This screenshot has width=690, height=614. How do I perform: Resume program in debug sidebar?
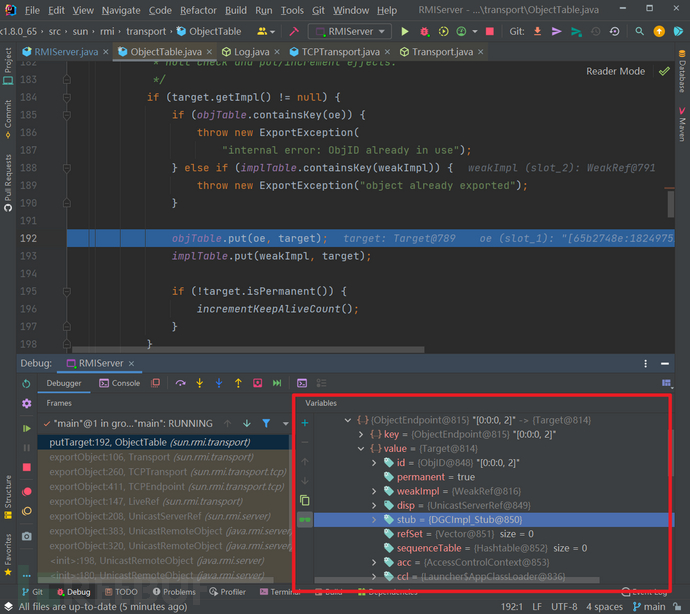(x=26, y=428)
